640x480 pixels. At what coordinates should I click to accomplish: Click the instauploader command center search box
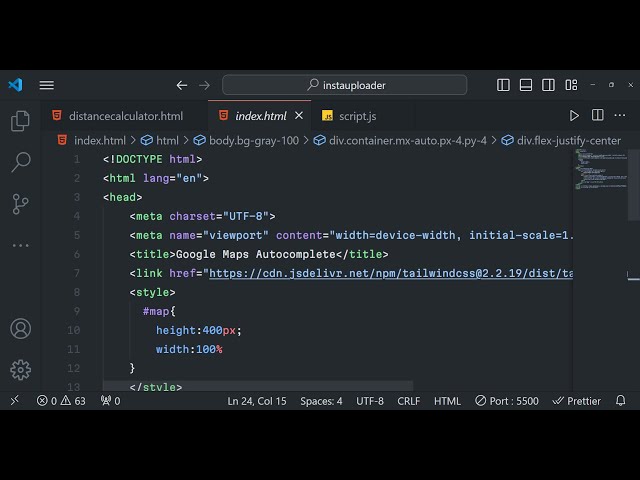[x=344, y=85]
